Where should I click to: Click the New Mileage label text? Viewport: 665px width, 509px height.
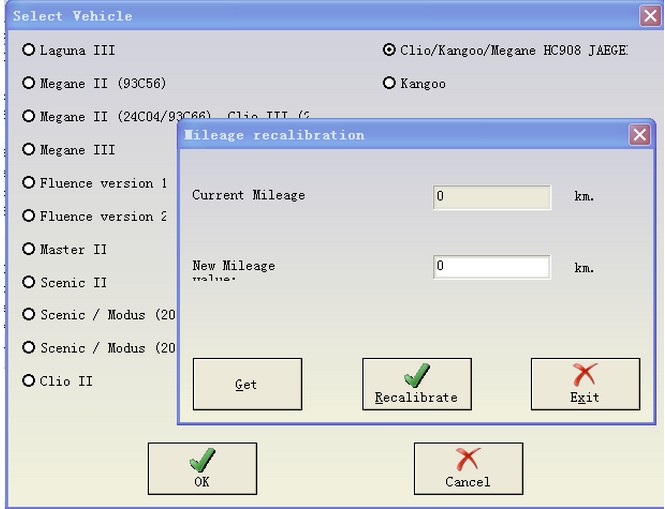[234, 266]
